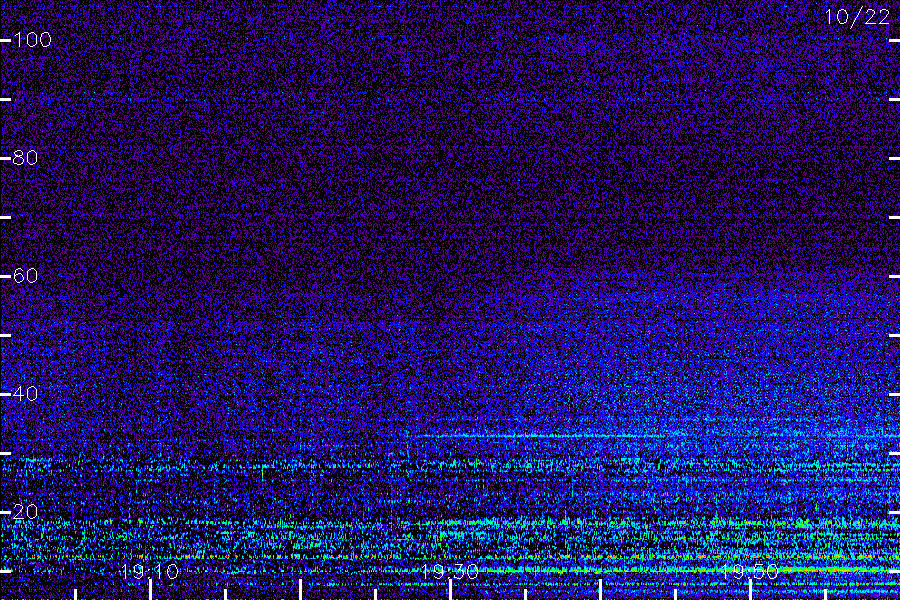This screenshot has width=900, height=600.
Task: Click the 19:50 time label
Action: pyautogui.click(x=750, y=571)
